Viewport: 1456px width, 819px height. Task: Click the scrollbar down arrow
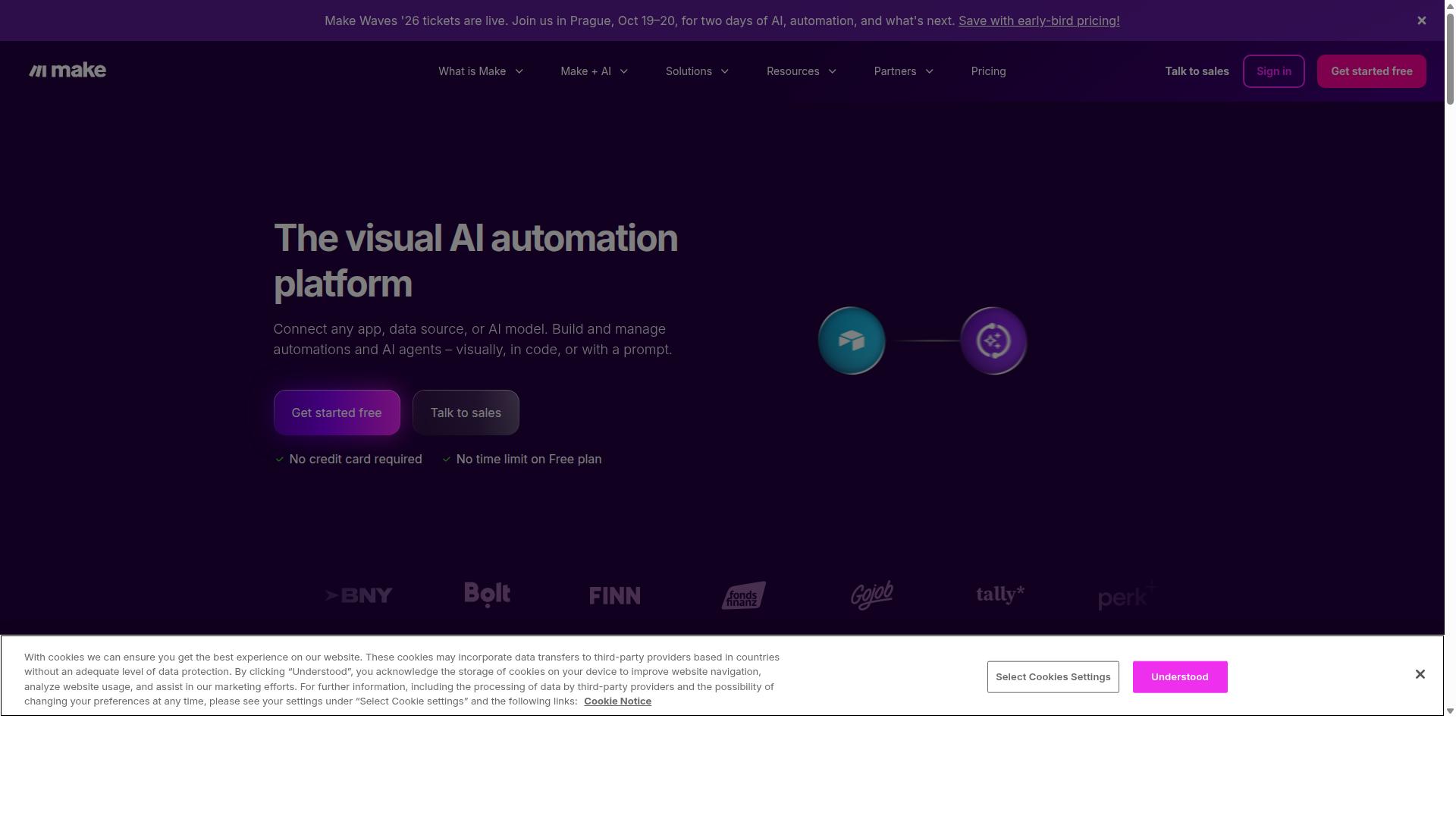1450,711
